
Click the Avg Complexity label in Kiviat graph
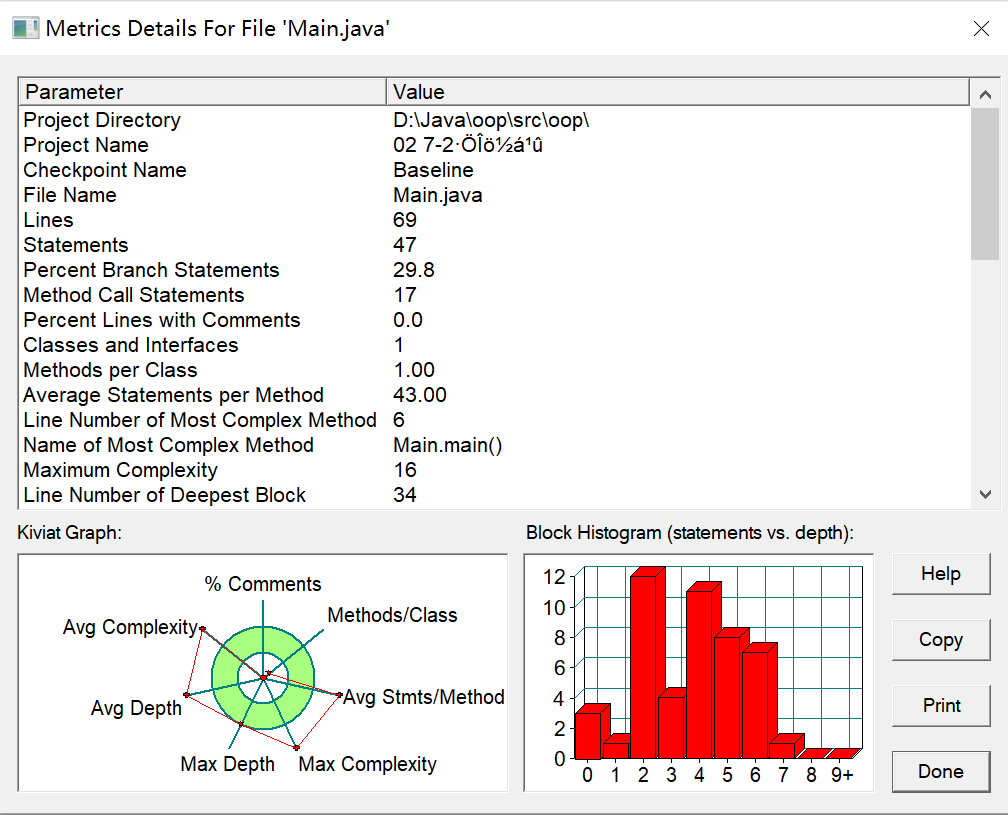130,627
